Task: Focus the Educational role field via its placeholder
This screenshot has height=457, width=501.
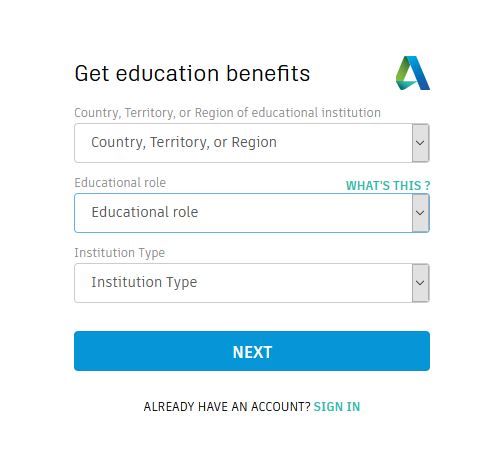Action: click(145, 212)
